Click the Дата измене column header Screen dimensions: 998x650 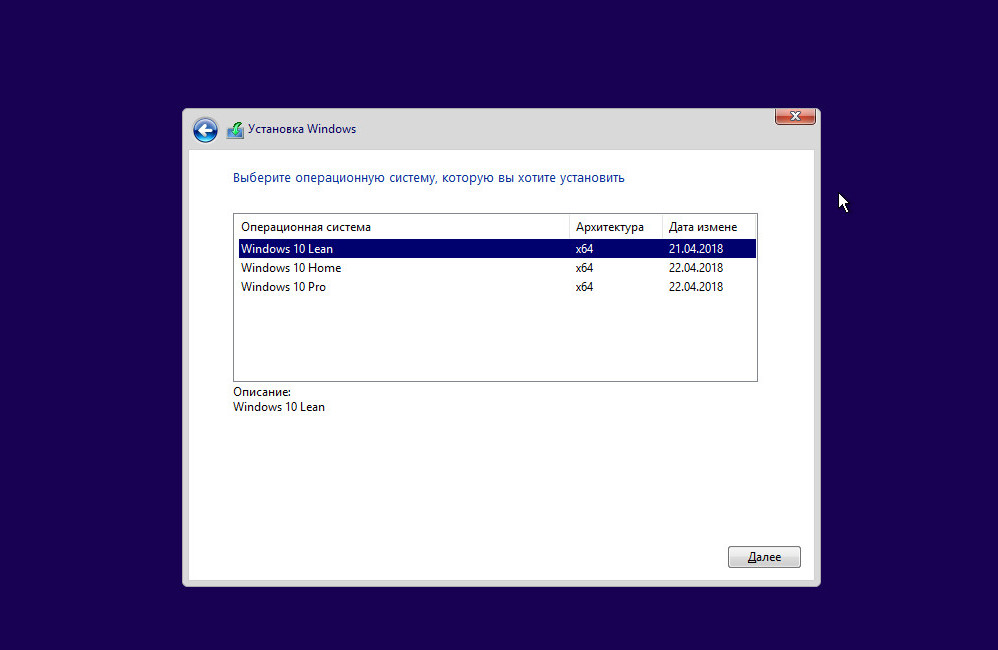point(708,227)
